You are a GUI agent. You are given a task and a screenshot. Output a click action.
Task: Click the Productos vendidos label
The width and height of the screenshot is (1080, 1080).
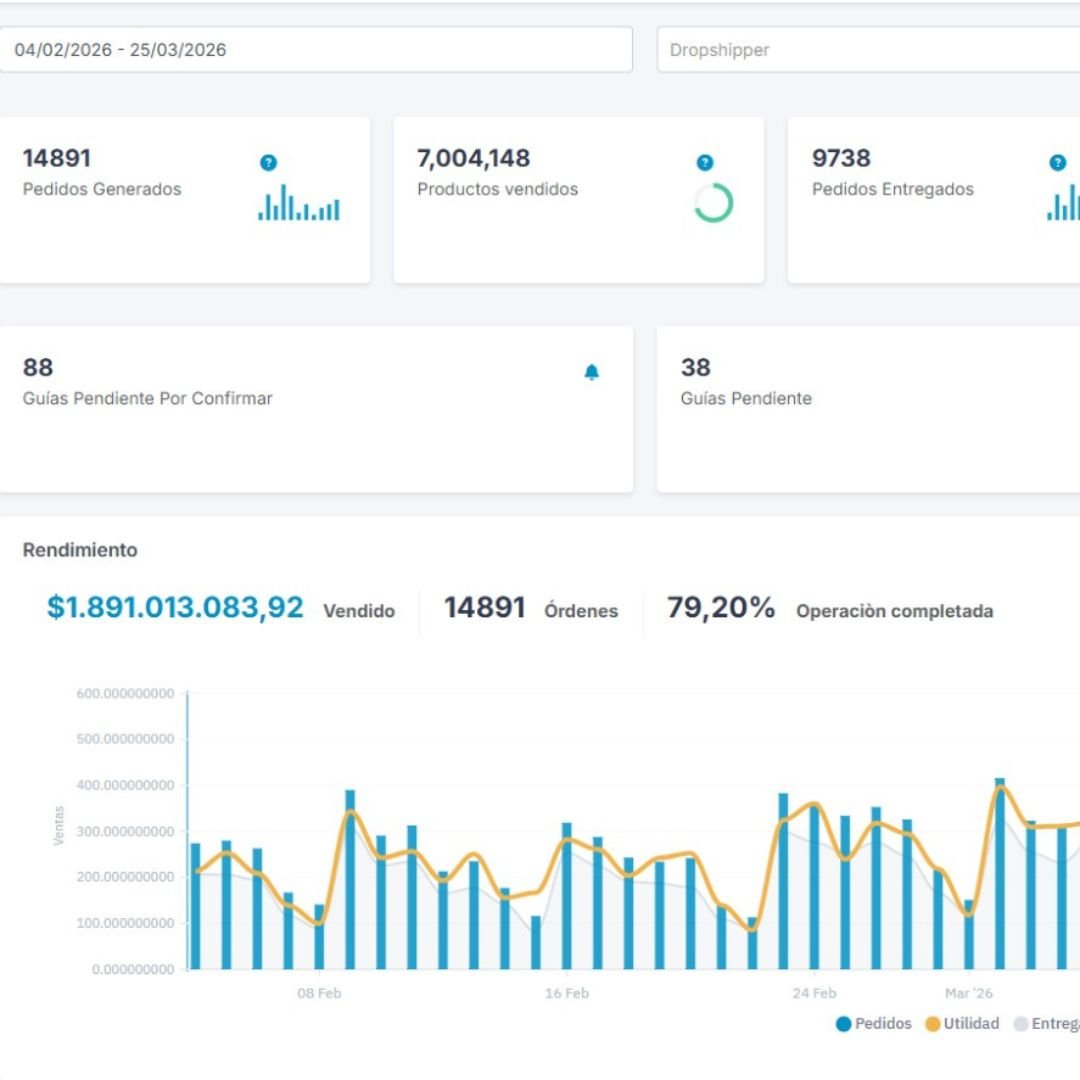point(497,189)
